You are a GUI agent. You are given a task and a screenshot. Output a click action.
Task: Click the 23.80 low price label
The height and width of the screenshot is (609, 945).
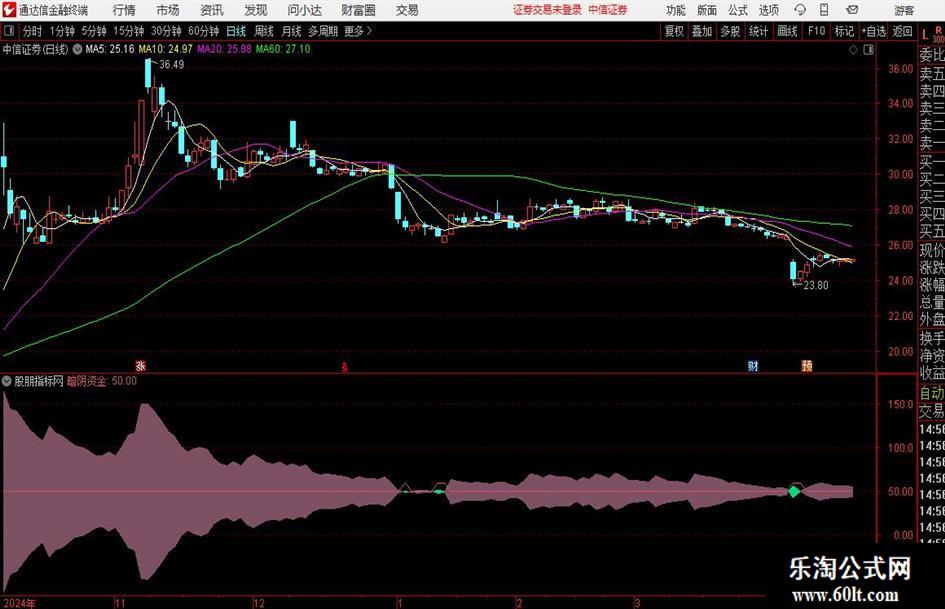click(x=816, y=285)
